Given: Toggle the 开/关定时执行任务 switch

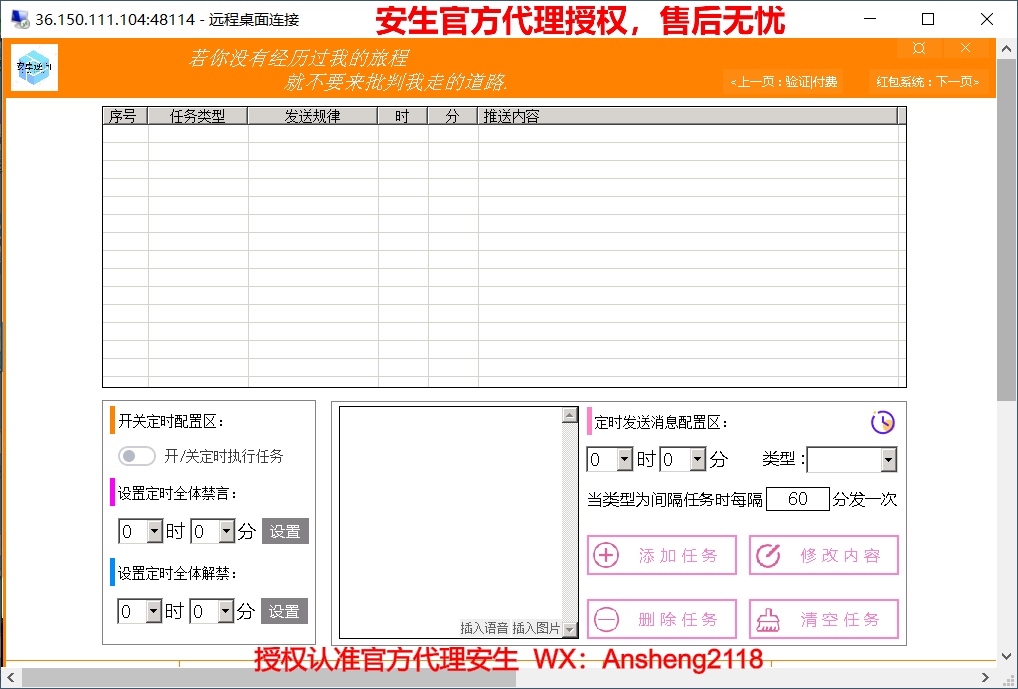Looking at the screenshot, I should tap(137, 456).
